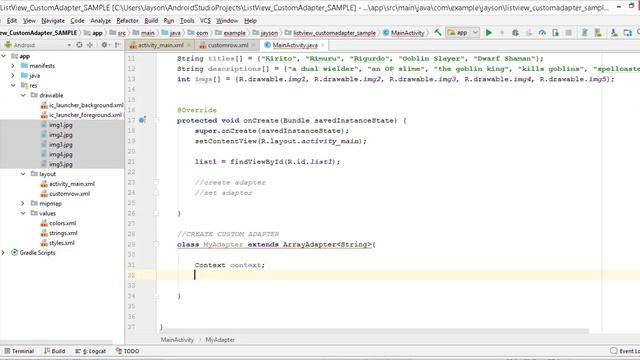Open the Window menu
640x360 pixels.
227,20
